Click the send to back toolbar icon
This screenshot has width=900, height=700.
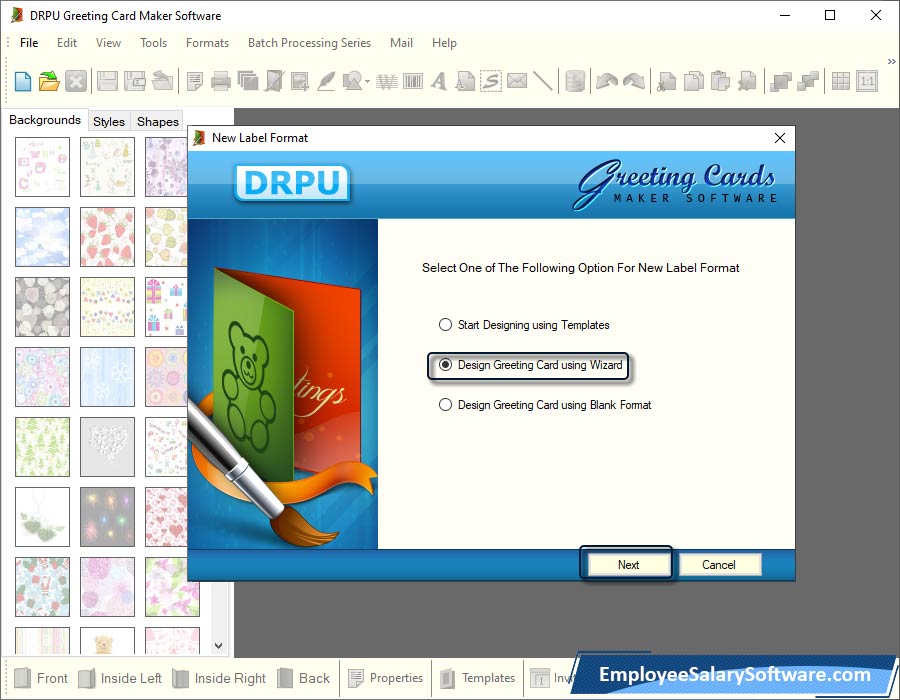808,81
